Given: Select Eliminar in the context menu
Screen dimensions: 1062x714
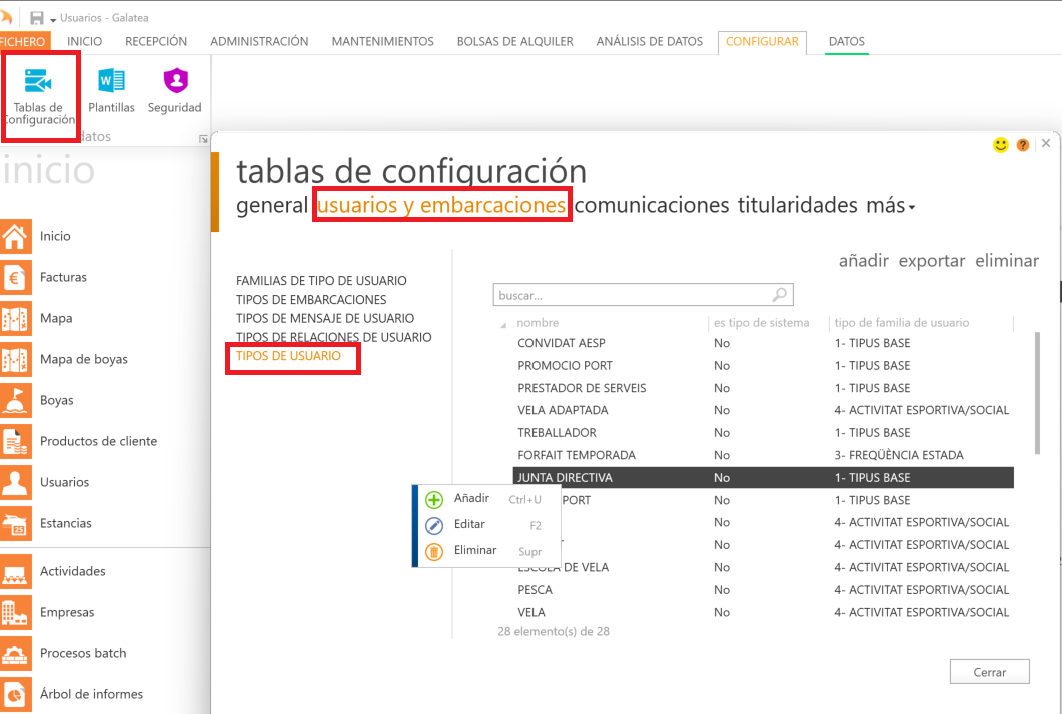Looking at the screenshot, I should tap(474, 550).
